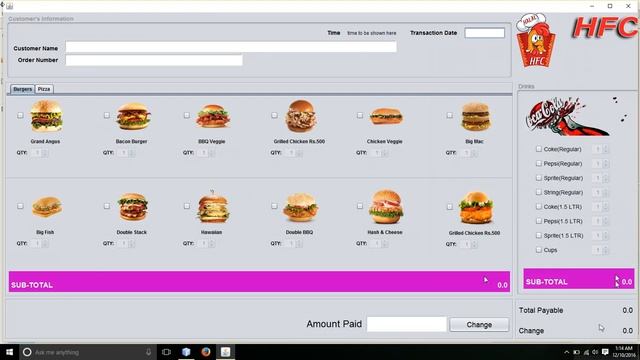Show hidden system tray icons
The width and height of the screenshot is (640, 360).
pyautogui.click(x=567, y=352)
